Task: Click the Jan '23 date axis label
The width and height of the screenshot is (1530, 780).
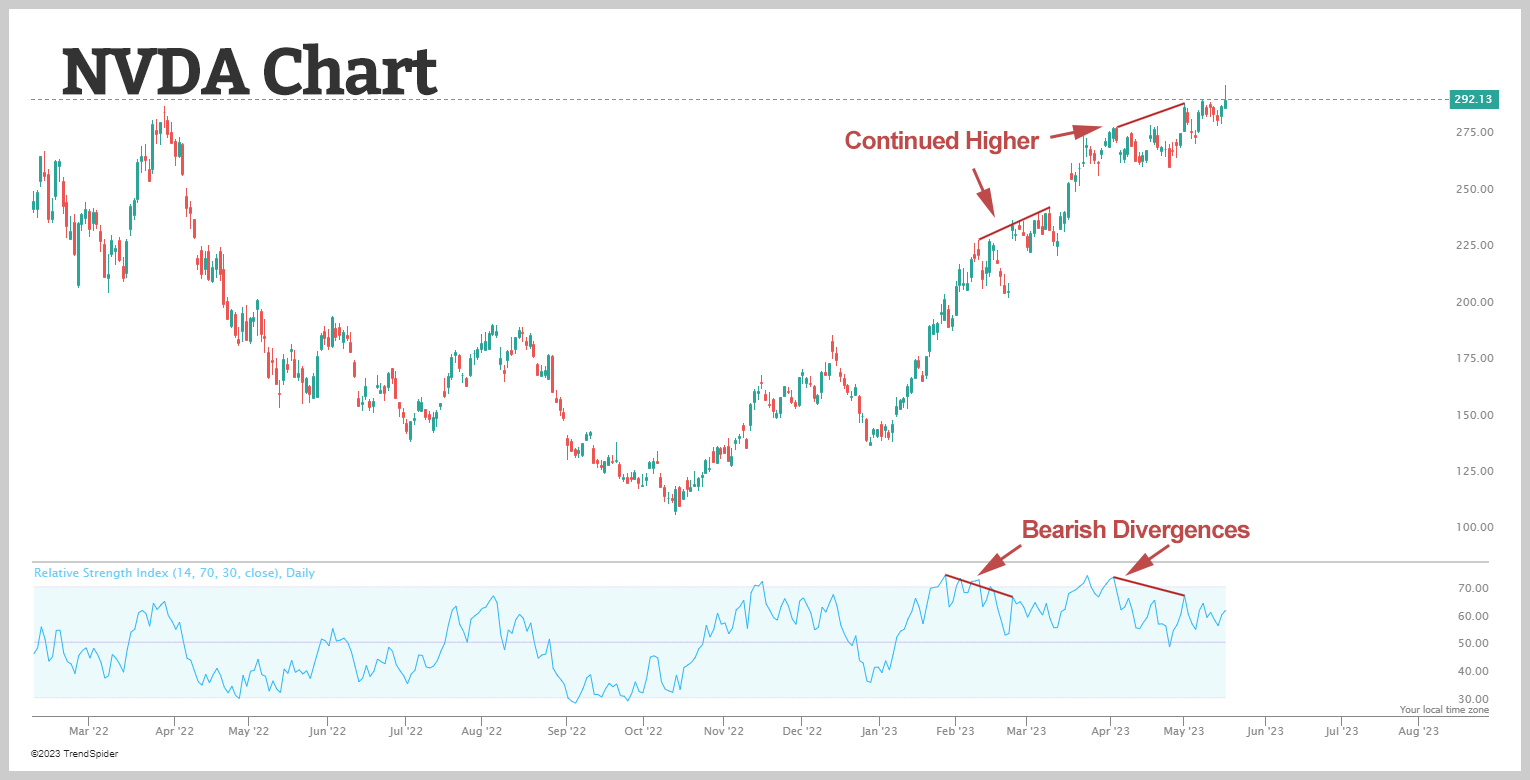Action: (878, 732)
